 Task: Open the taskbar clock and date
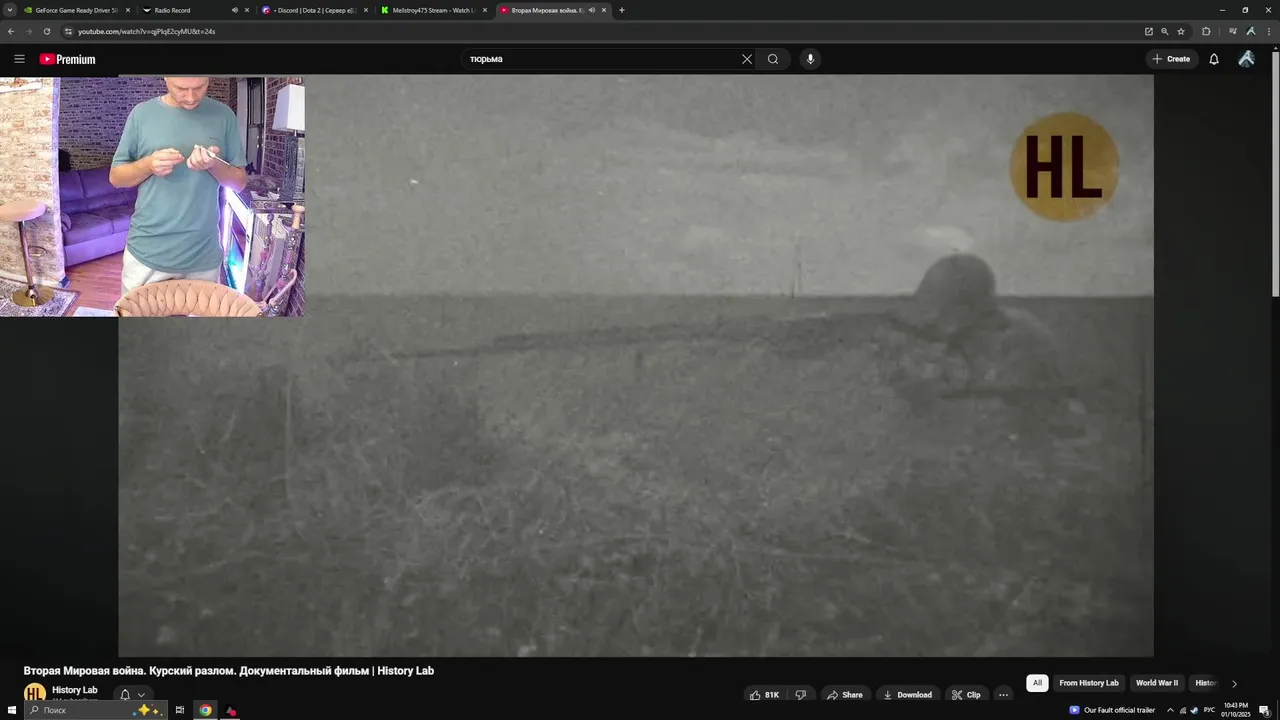click(x=1235, y=710)
